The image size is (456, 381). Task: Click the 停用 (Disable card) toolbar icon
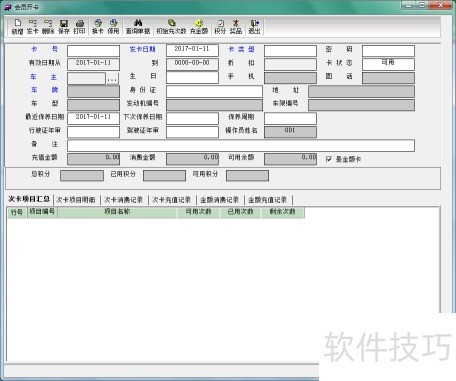(x=113, y=27)
